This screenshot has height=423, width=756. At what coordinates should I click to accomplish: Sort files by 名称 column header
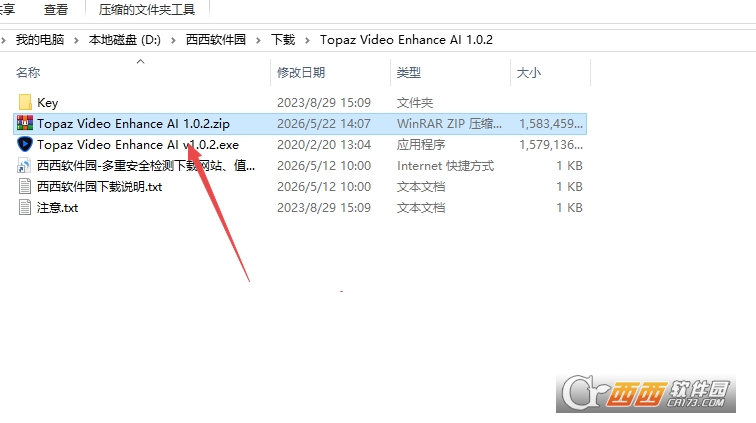point(28,72)
